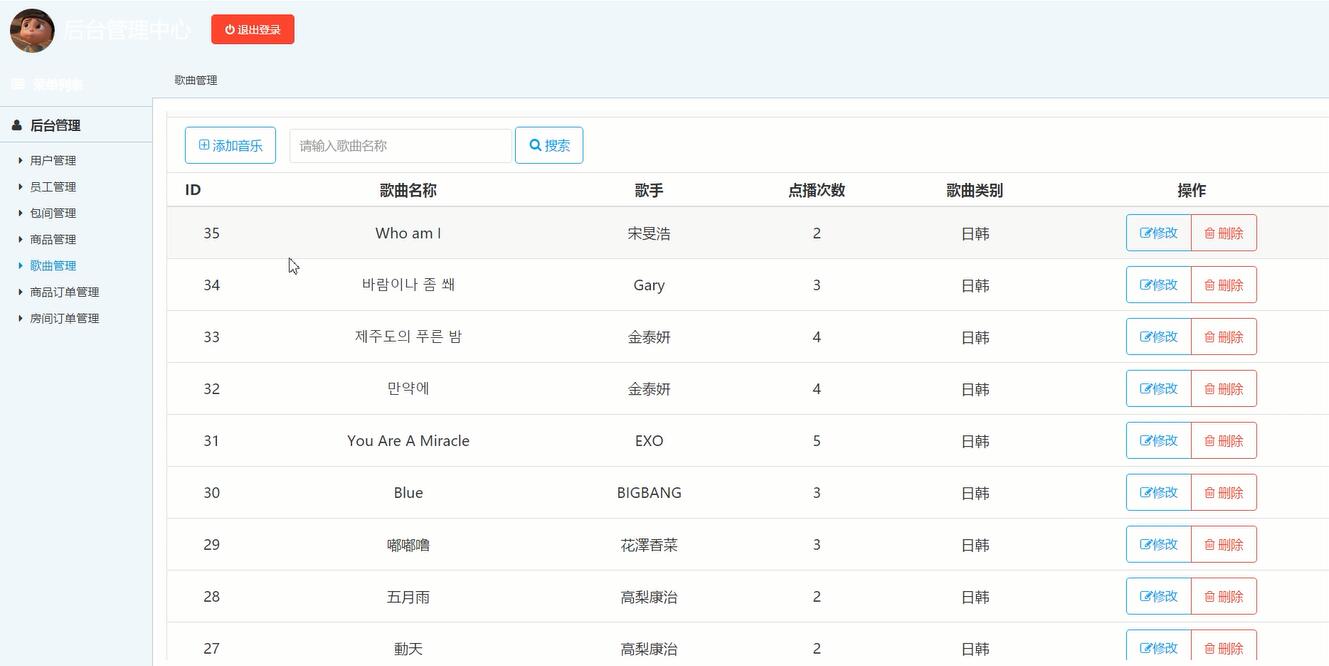Click the 搜索 search button

tap(549, 145)
